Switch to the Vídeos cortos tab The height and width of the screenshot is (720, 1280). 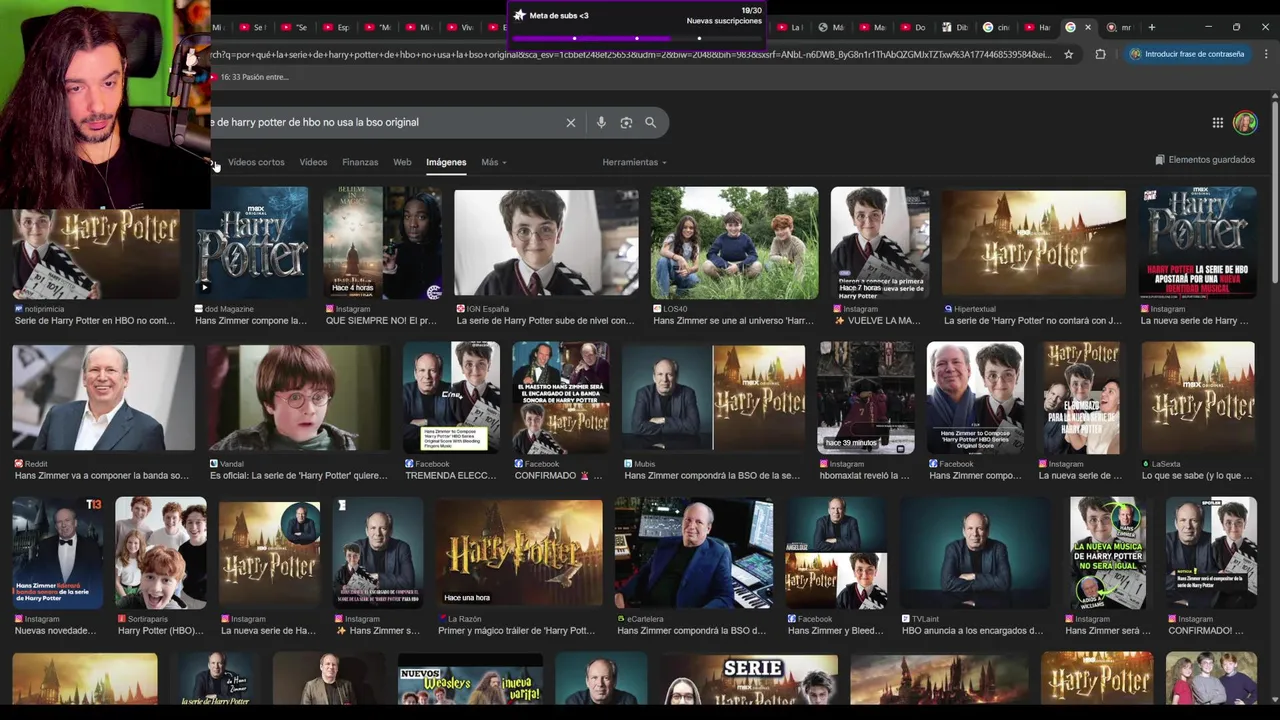256,162
